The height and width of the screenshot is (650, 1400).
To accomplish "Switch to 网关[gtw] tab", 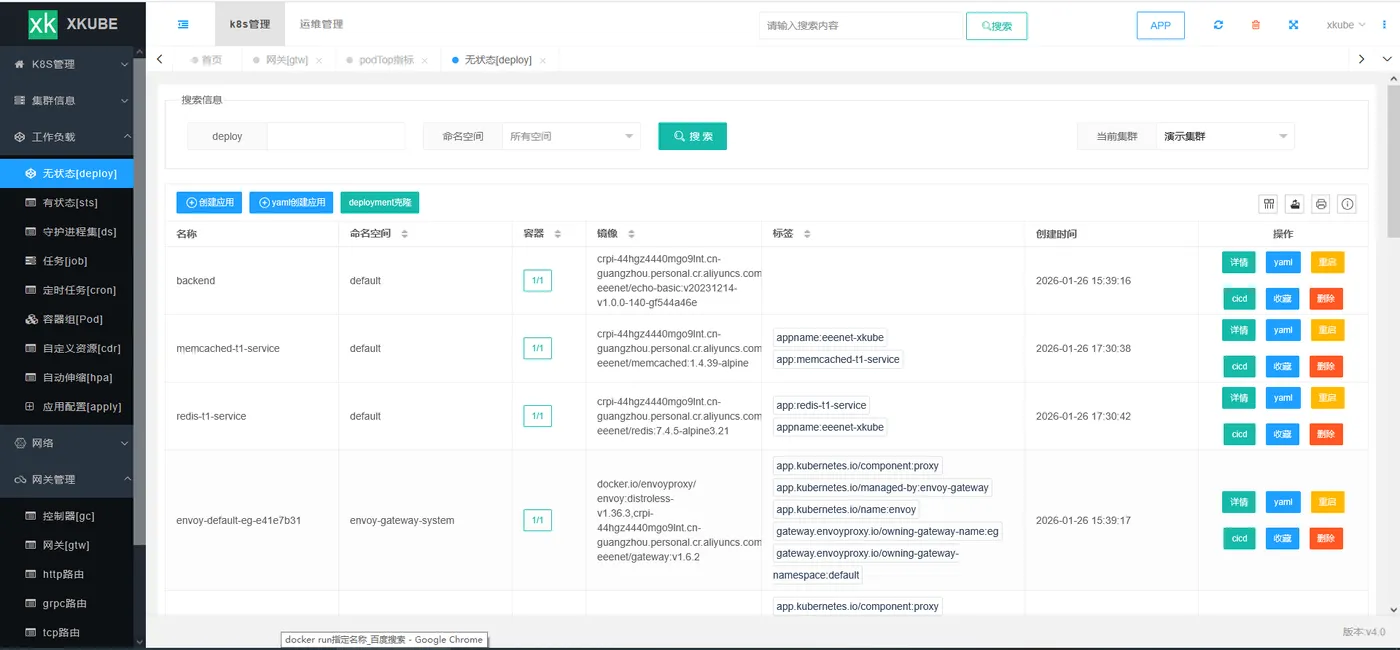I will coord(286,60).
